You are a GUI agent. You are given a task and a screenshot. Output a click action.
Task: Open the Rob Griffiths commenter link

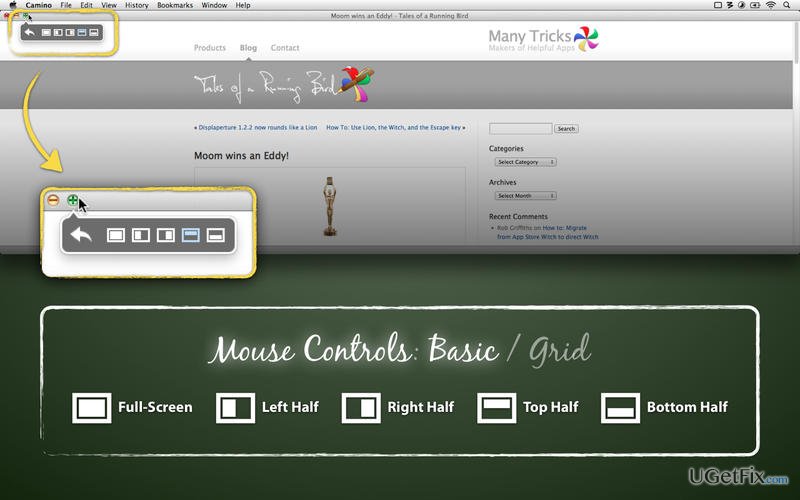(x=514, y=228)
